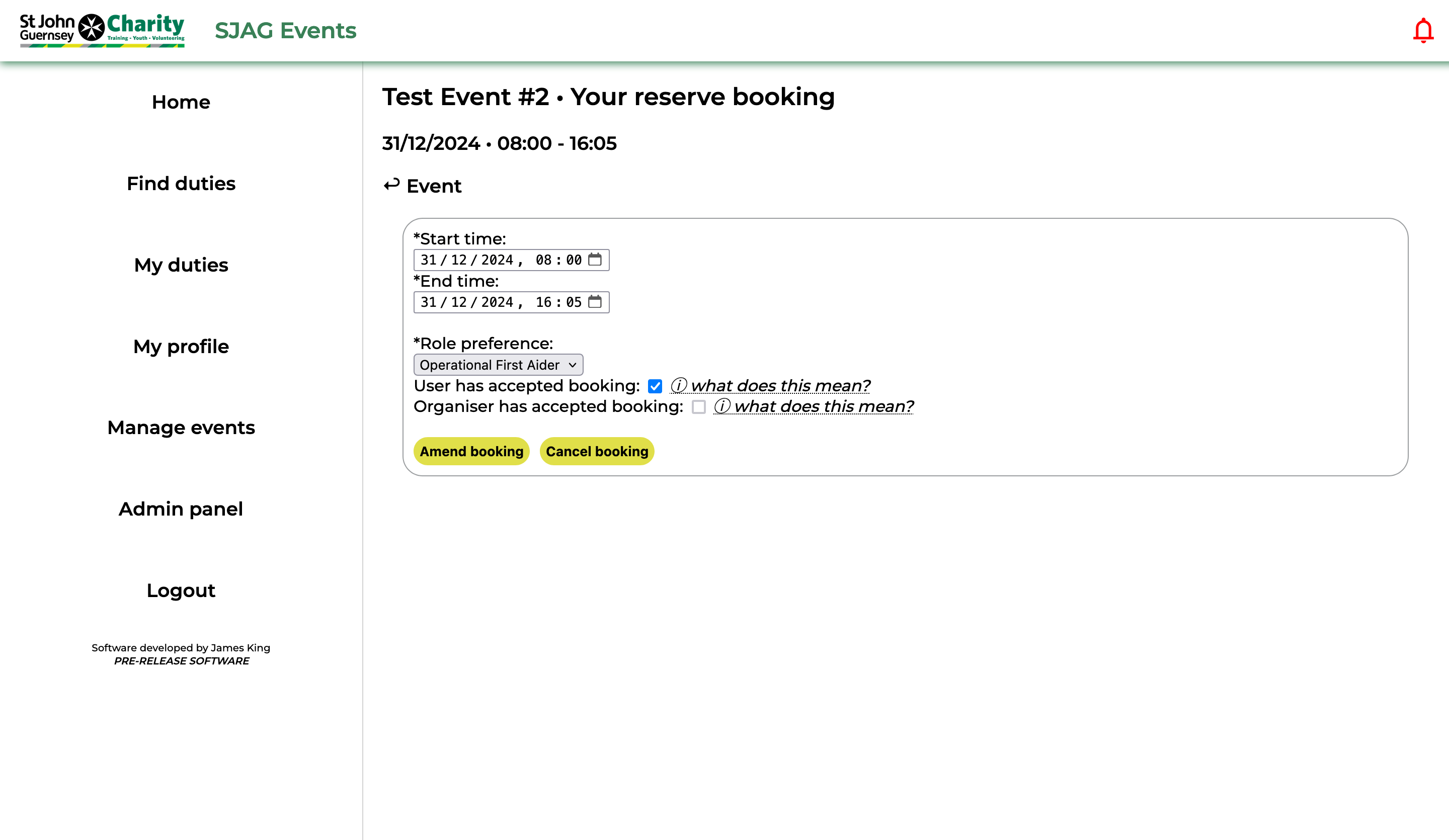
Task: Tick the Organiser has accepted booking checkbox
Action: point(698,406)
